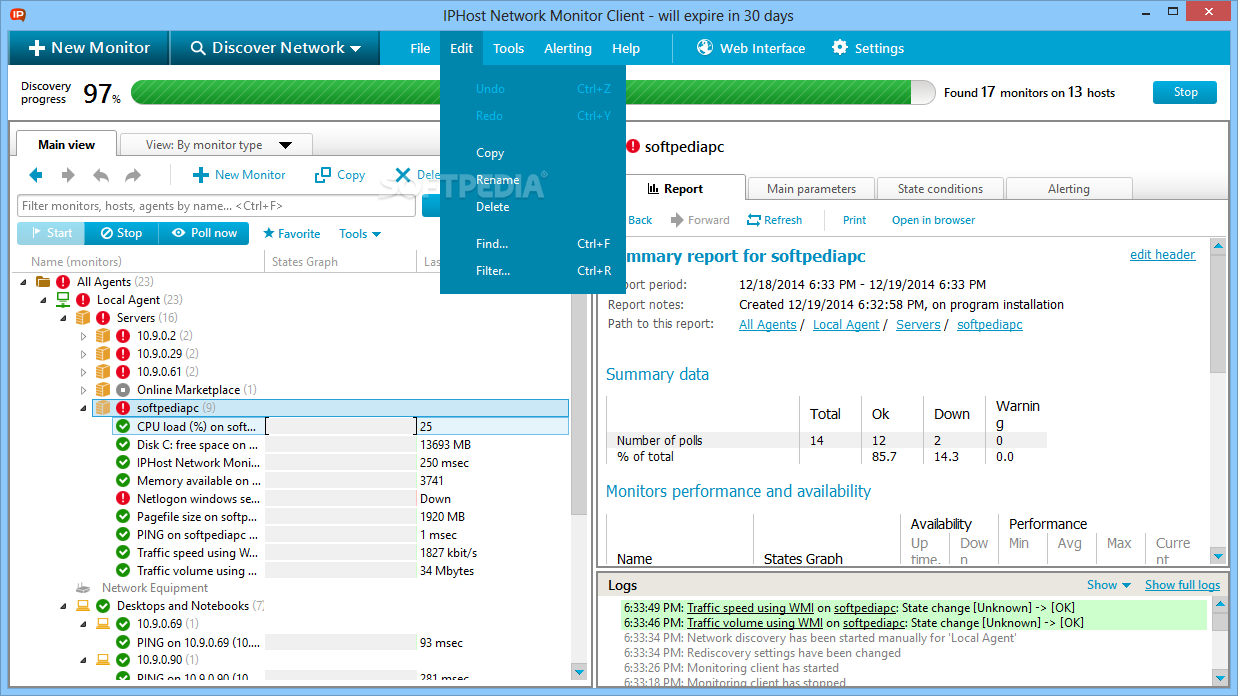This screenshot has height=696, width=1238.
Task: Switch to the Alerting tab of softpediapc
Action: [x=1069, y=189]
